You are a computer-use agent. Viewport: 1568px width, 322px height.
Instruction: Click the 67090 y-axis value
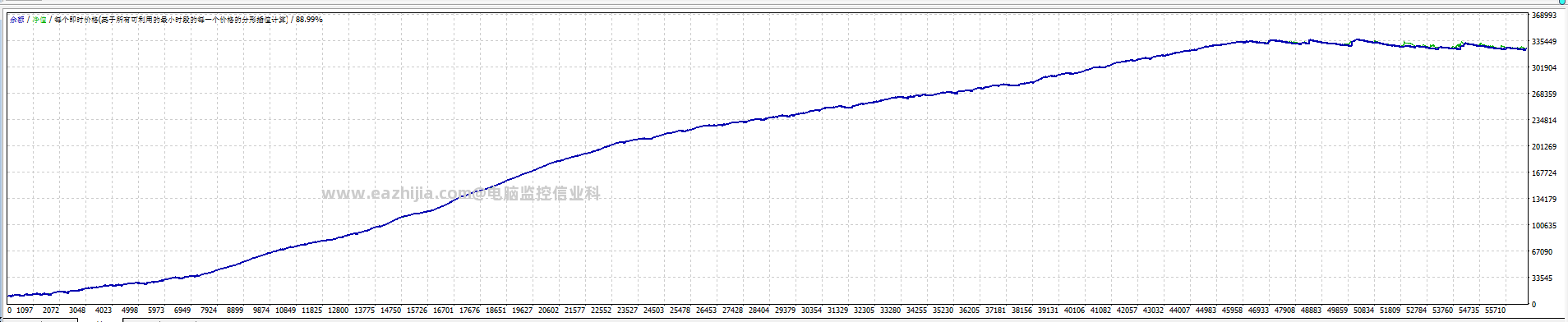[x=1543, y=252]
